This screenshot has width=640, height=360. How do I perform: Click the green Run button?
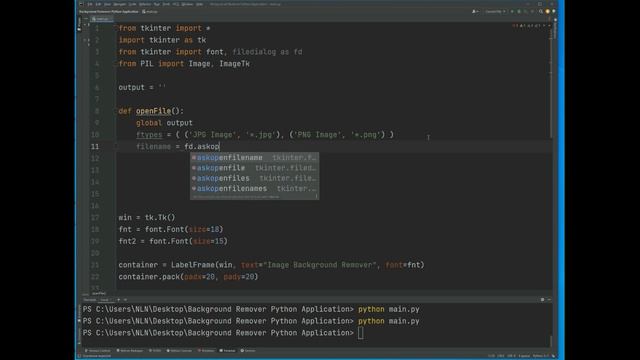[512, 11]
